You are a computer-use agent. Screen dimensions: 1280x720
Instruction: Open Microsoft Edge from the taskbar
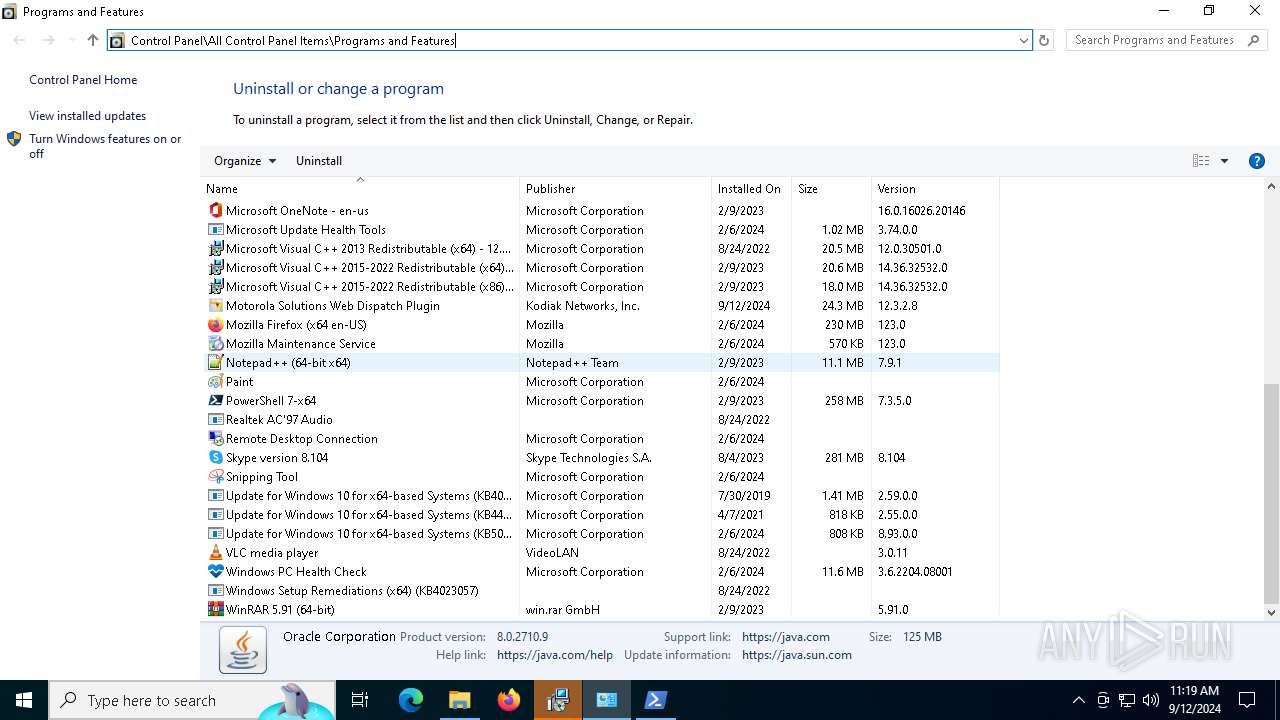411,700
